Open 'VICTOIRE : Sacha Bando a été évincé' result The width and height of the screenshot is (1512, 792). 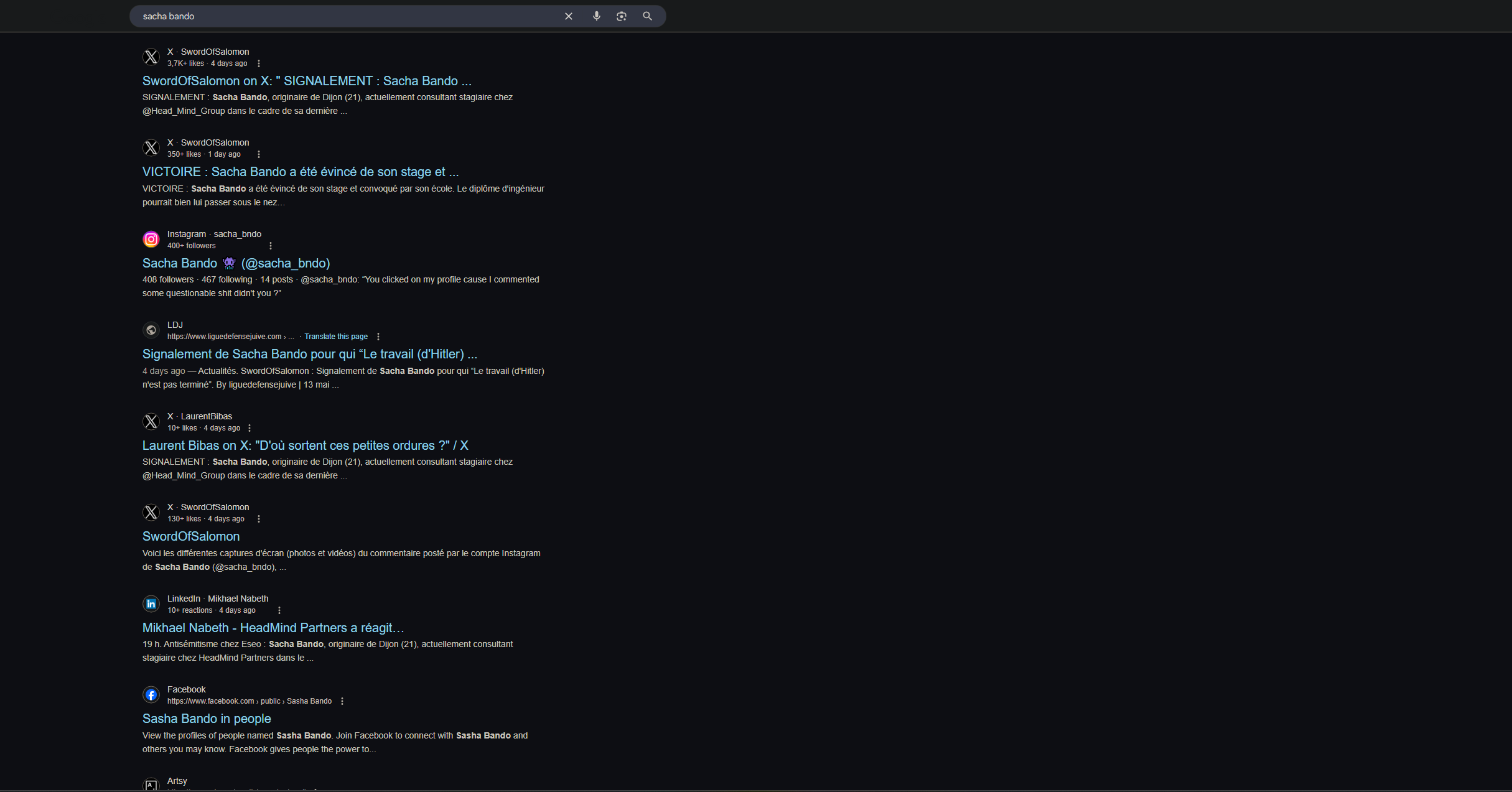pos(301,172)
